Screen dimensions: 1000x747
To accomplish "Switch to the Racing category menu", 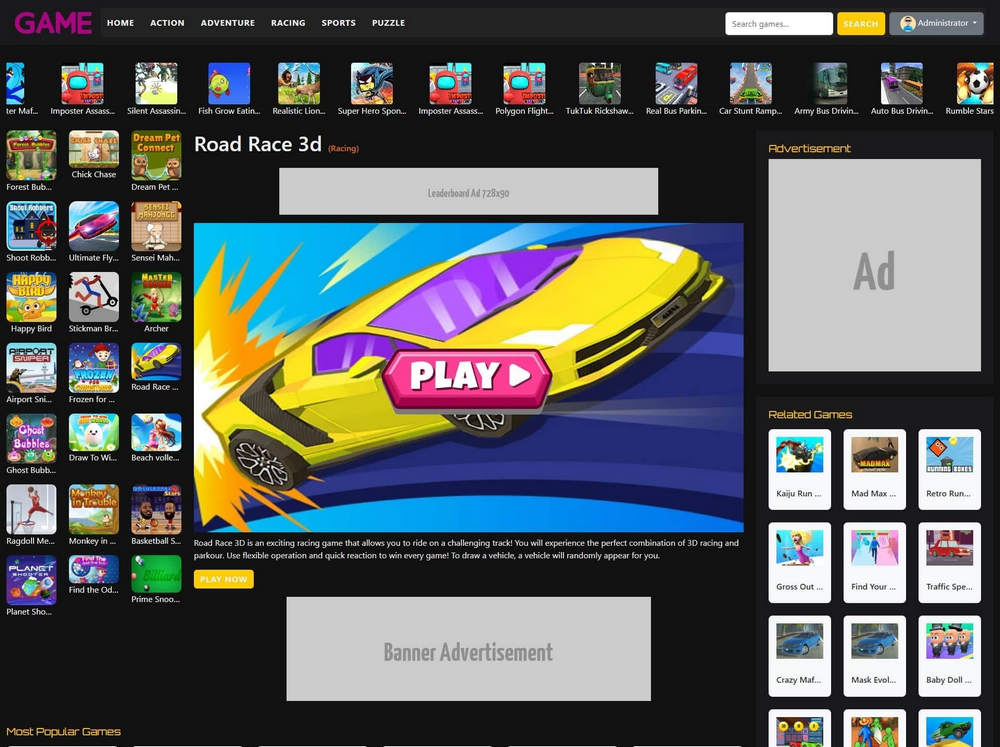I will pos(288,23).
